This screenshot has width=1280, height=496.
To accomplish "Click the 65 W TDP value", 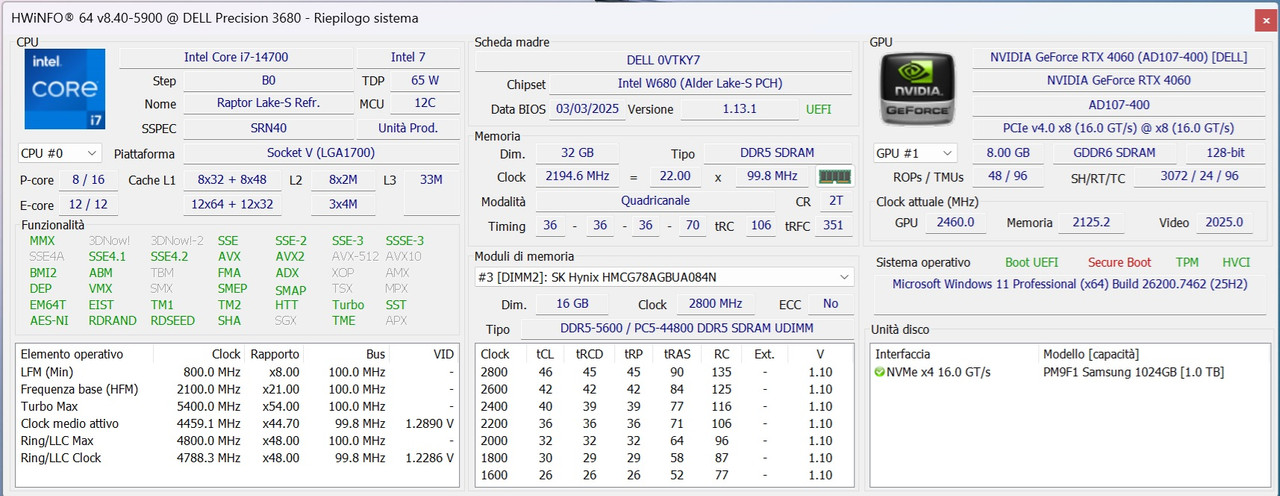I will (425, 80).
